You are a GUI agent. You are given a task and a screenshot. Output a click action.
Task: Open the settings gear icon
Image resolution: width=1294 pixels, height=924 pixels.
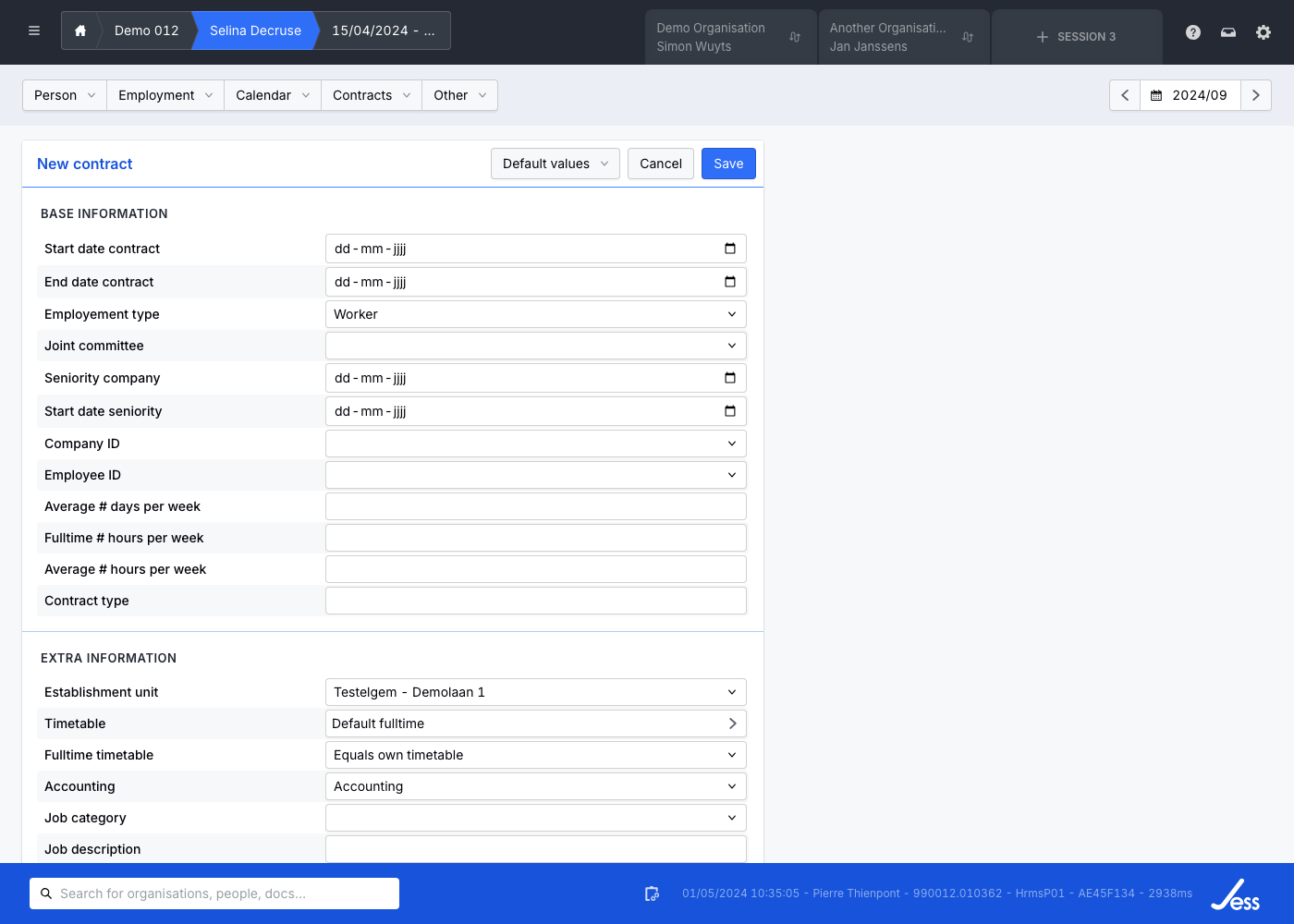[x=1263, y=32]
